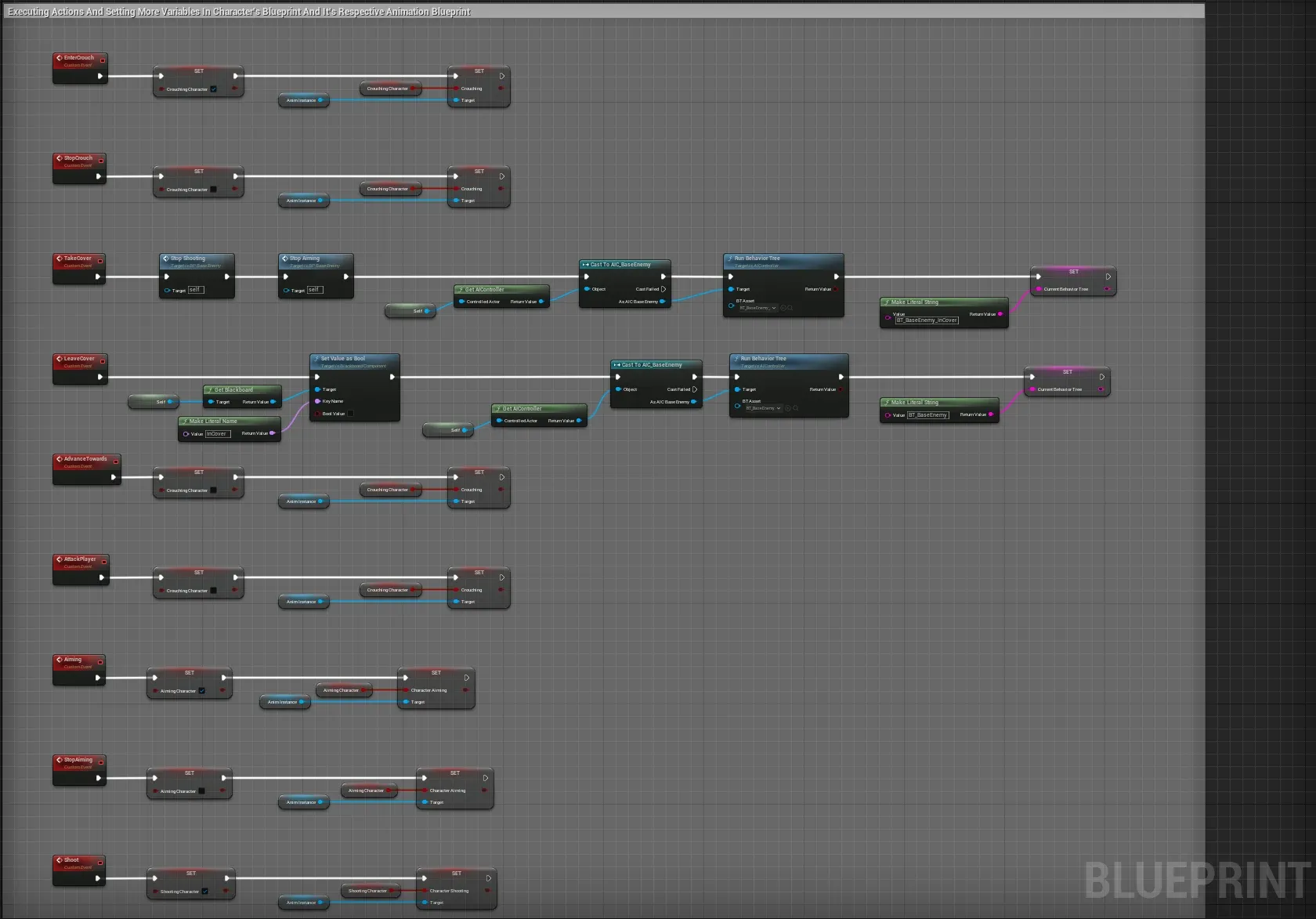Click the Shooting Character variable get node
Viewport: 1316px width, 919px height.
(x=371, y=891)
